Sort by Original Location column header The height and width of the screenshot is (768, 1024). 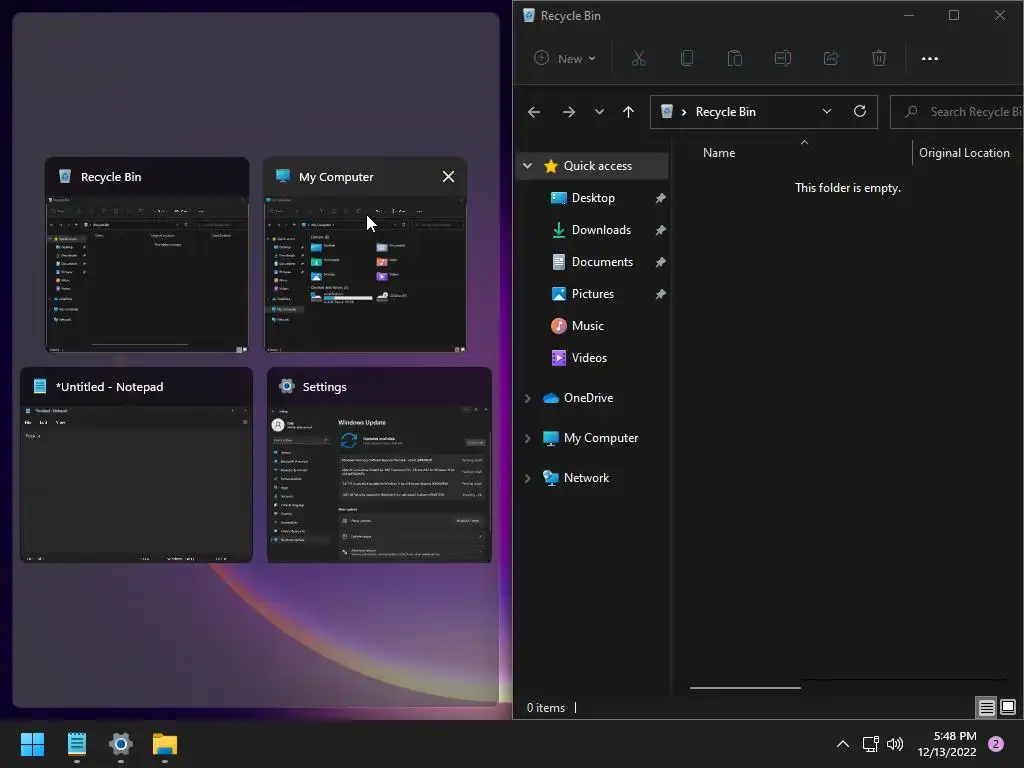tap(964, 153)
